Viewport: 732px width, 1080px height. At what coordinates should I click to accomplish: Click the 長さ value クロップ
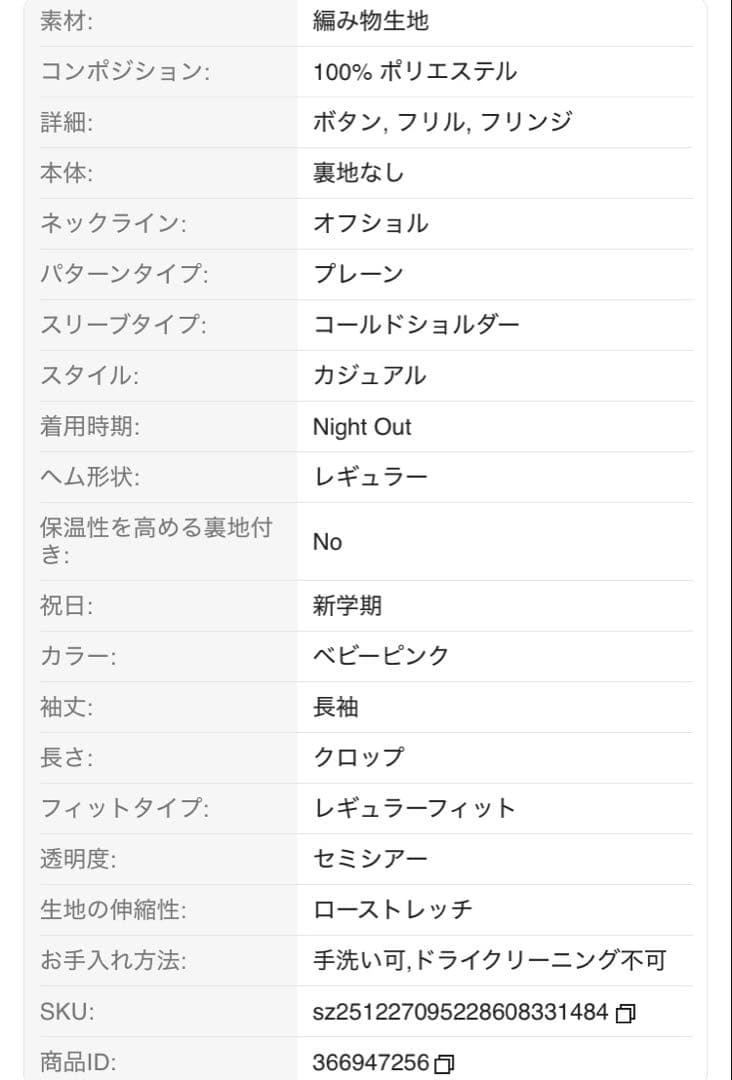(358, 757)
